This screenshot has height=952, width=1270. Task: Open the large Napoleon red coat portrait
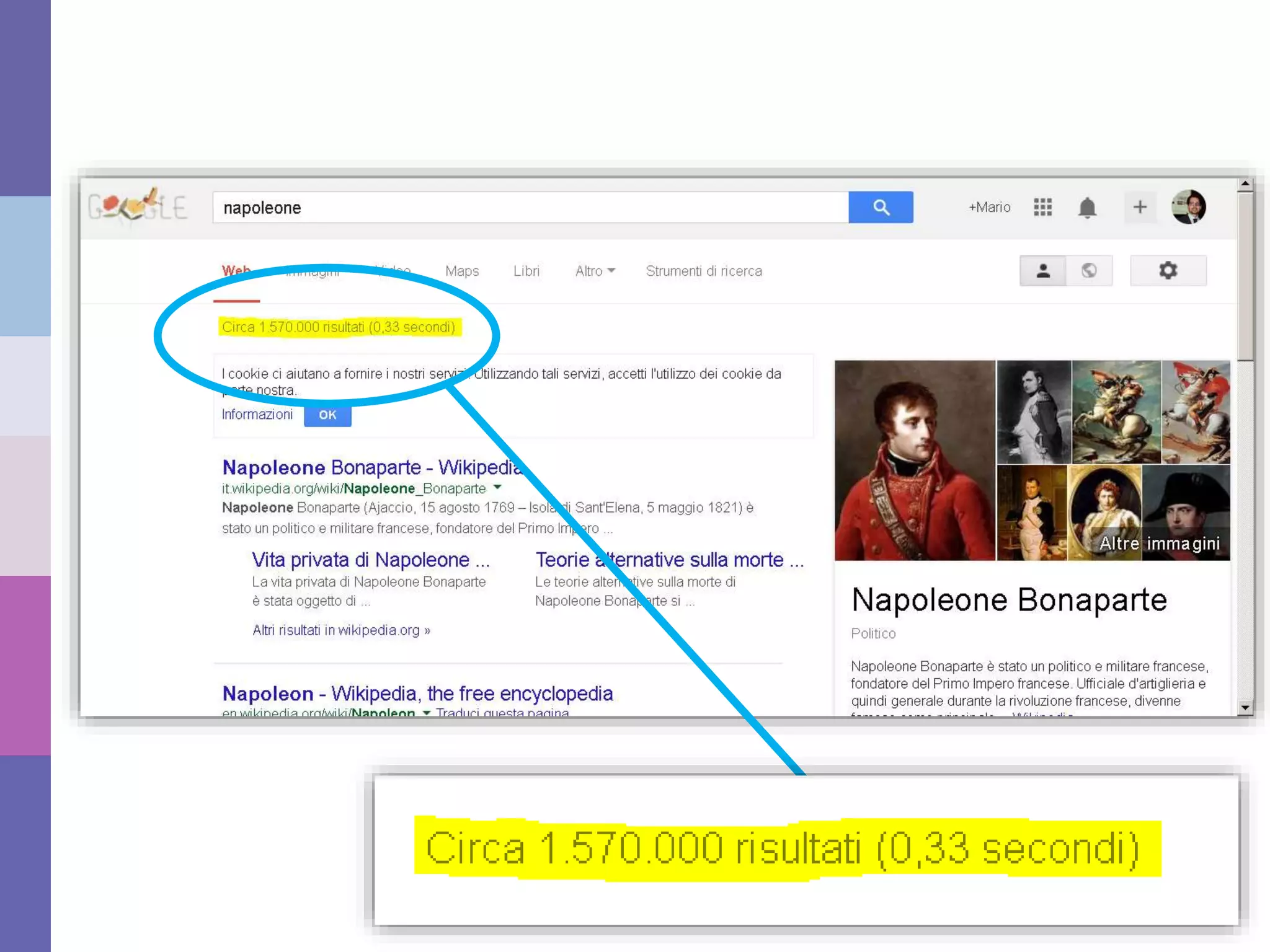(x=915, y=461)
